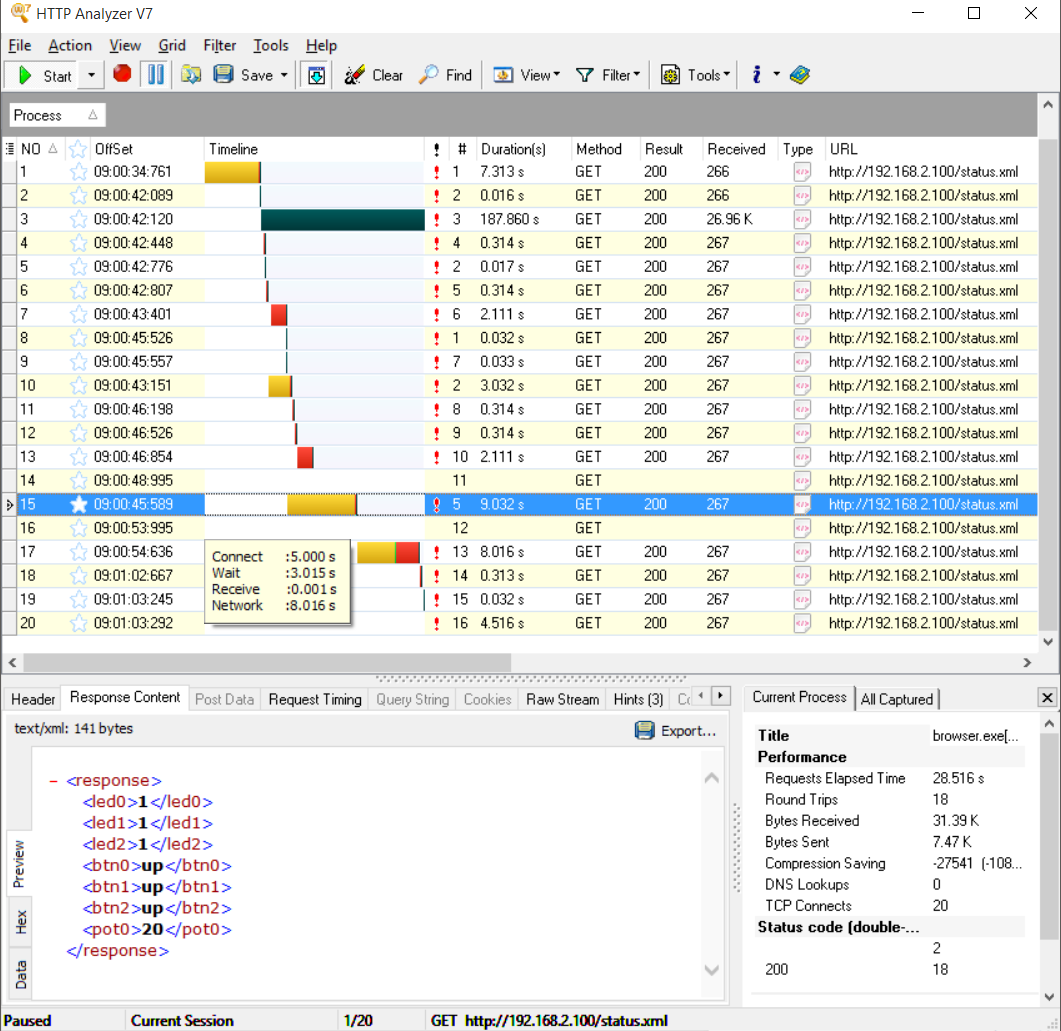
Task: Select the vertical Data view tab
Action: [21, 974]
